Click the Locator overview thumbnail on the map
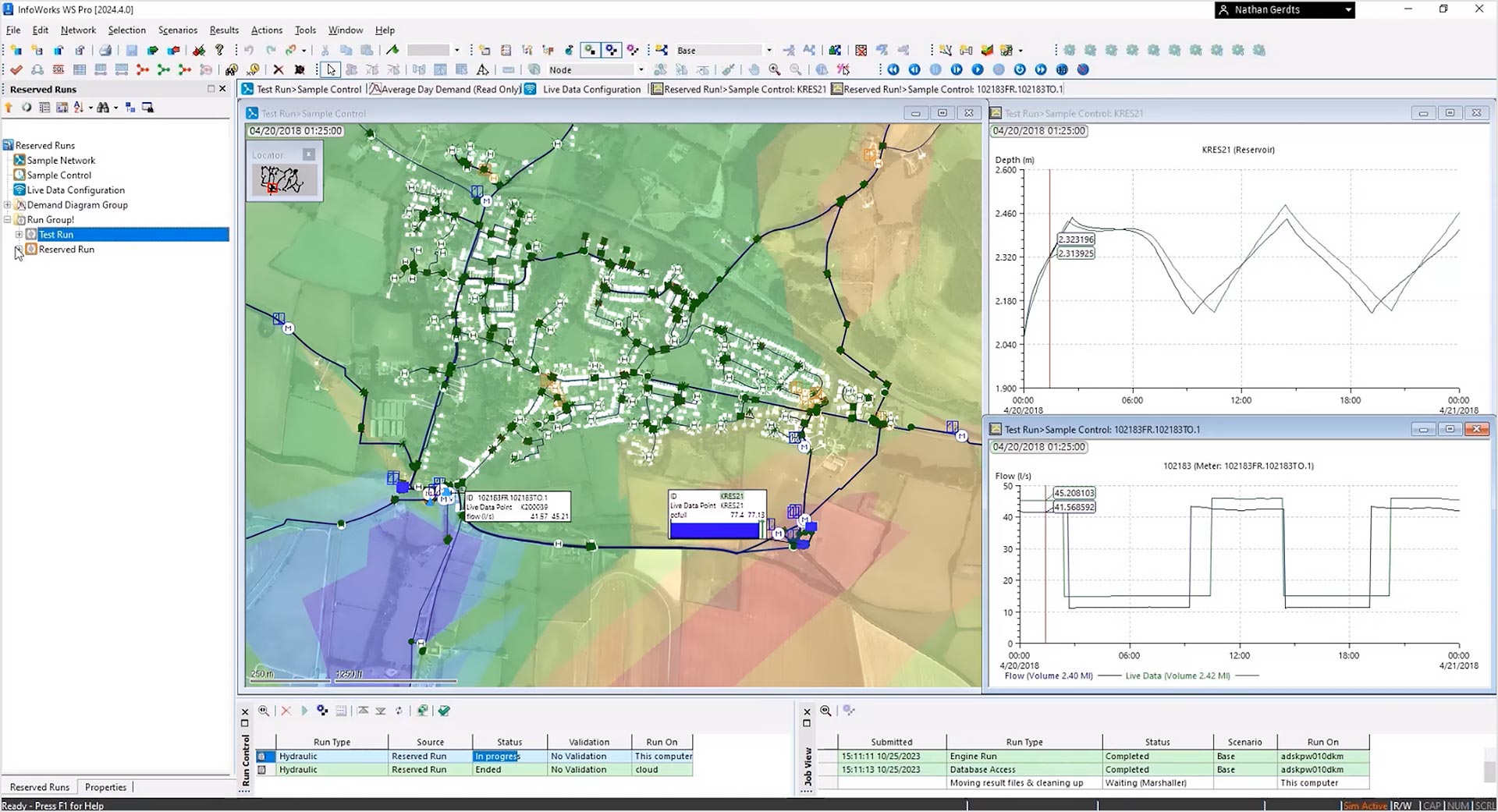Screen dimensions: 1498x812 (283, 179)
